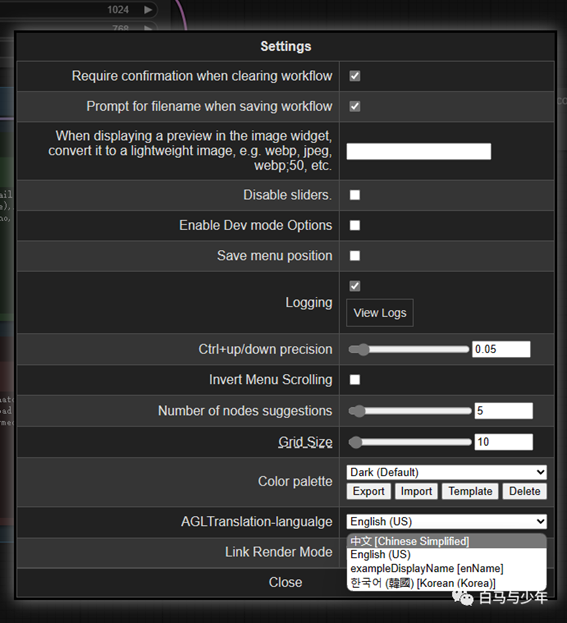Click the arrow next to 1024 value
The height and width of the screenshot is (623, 567).
tap(148, 10)
